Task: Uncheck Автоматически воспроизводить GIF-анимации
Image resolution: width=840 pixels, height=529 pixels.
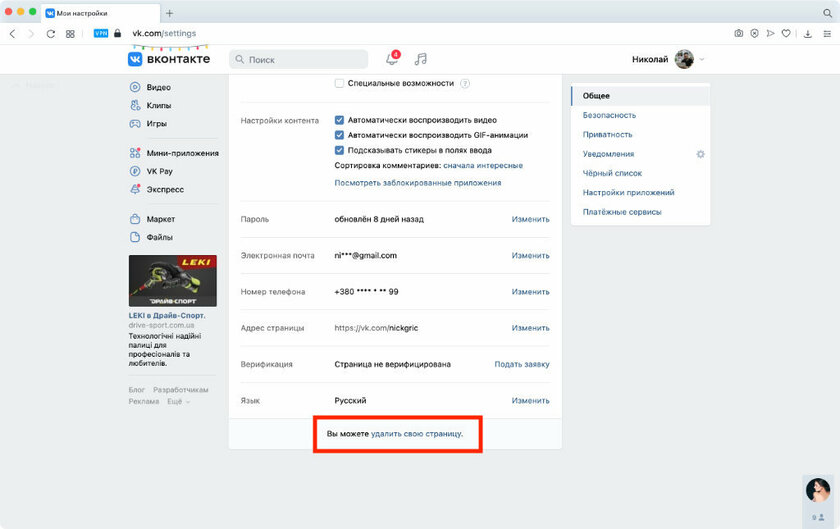Action: 339,135
